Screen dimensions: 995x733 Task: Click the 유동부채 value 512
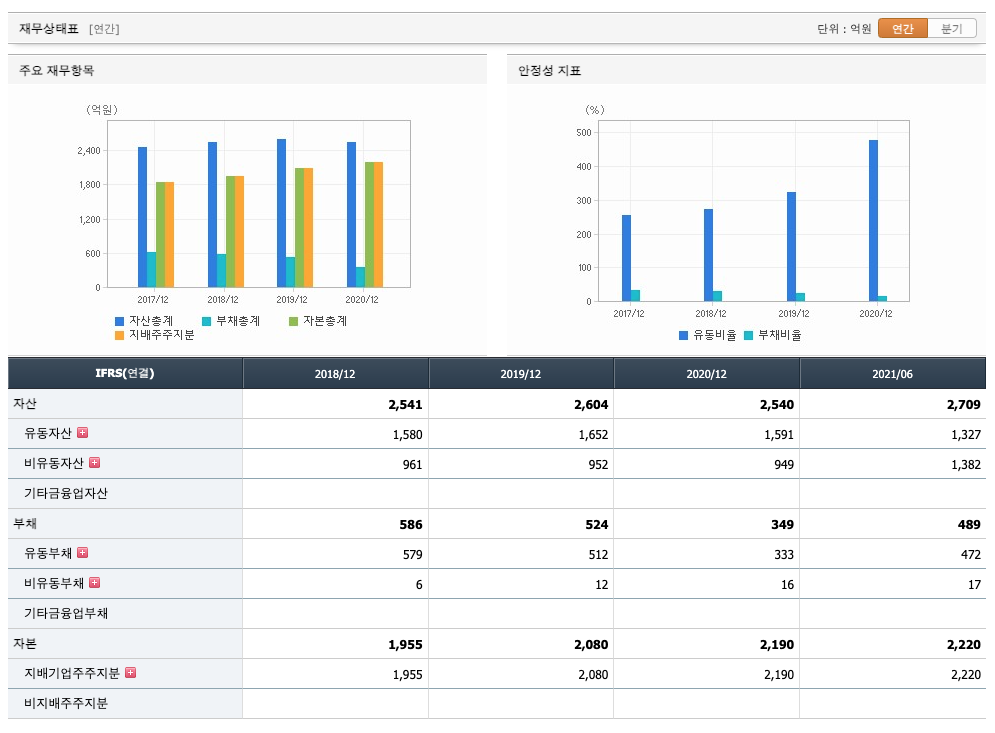(598, 555)
